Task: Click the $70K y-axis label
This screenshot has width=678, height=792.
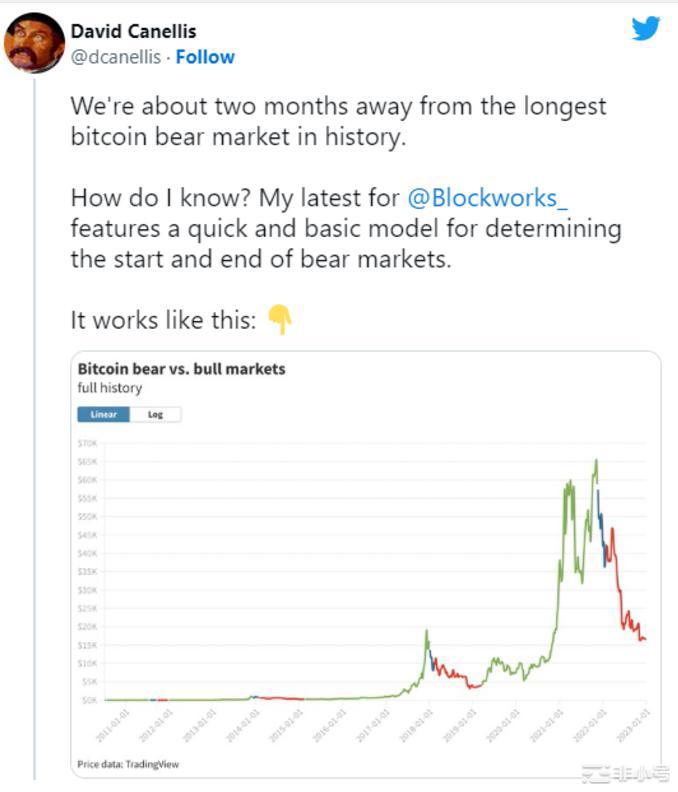Action: [87, 443]
